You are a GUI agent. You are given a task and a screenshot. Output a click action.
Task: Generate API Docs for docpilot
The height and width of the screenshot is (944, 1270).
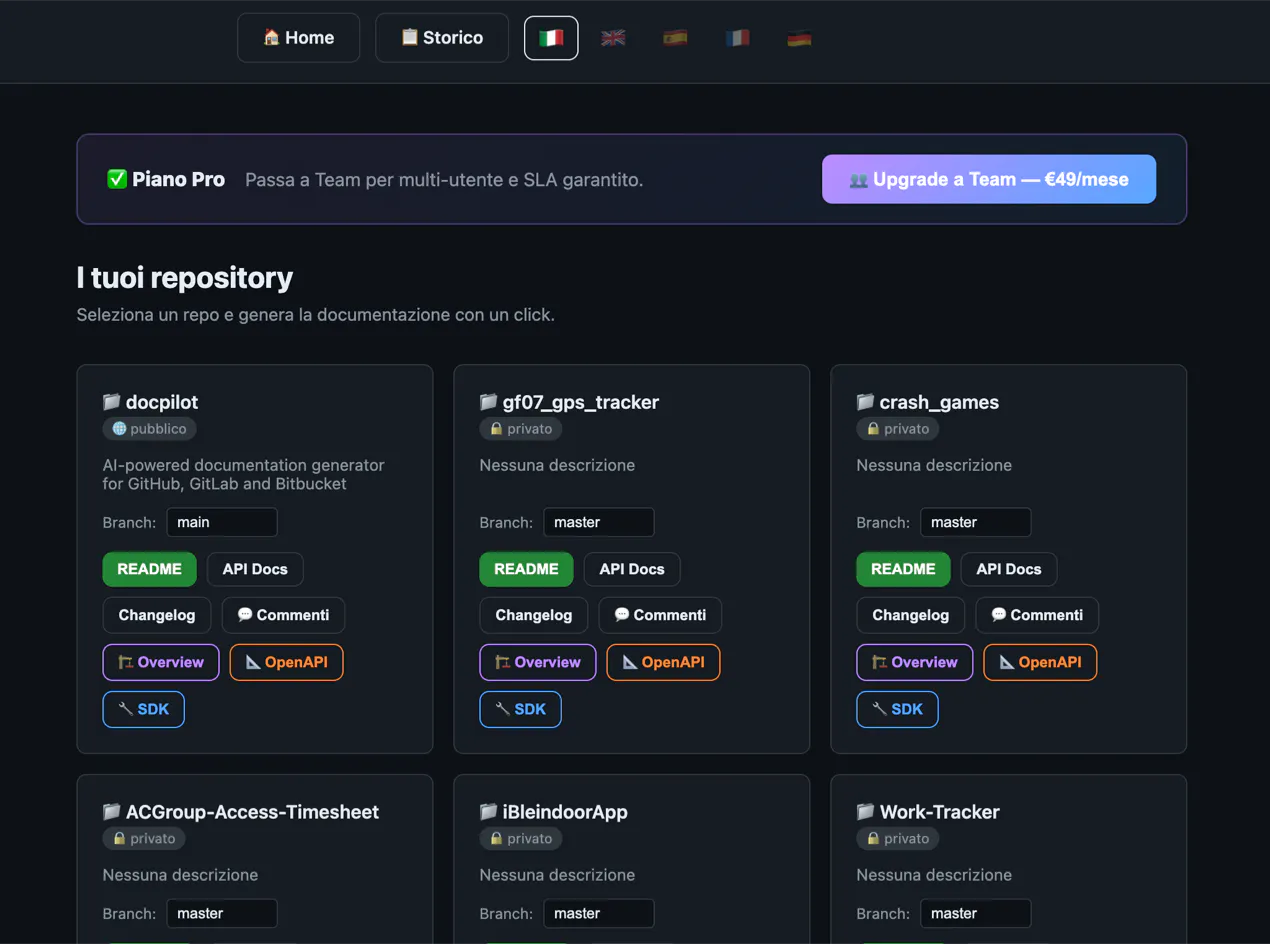(255, 569)
